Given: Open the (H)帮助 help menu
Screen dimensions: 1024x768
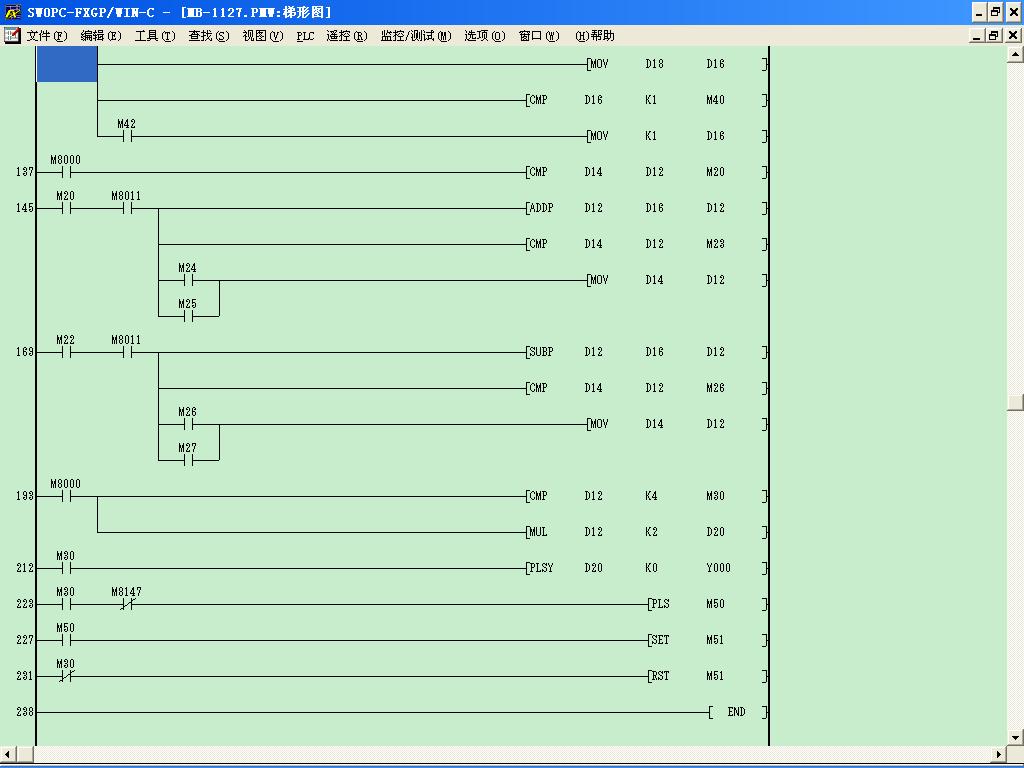Looking at the screenshot, I should click(x=595, y=36).
